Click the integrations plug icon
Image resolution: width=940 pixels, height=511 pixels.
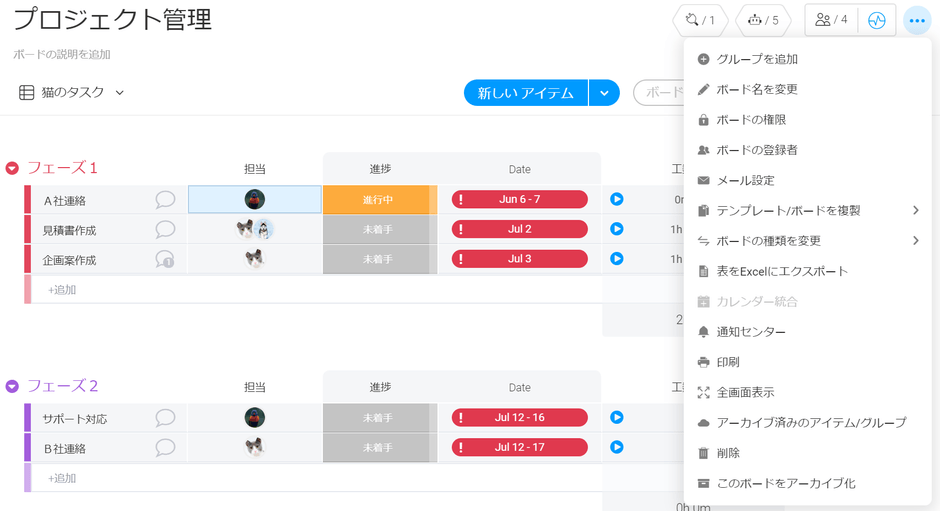tap(700, 20)
